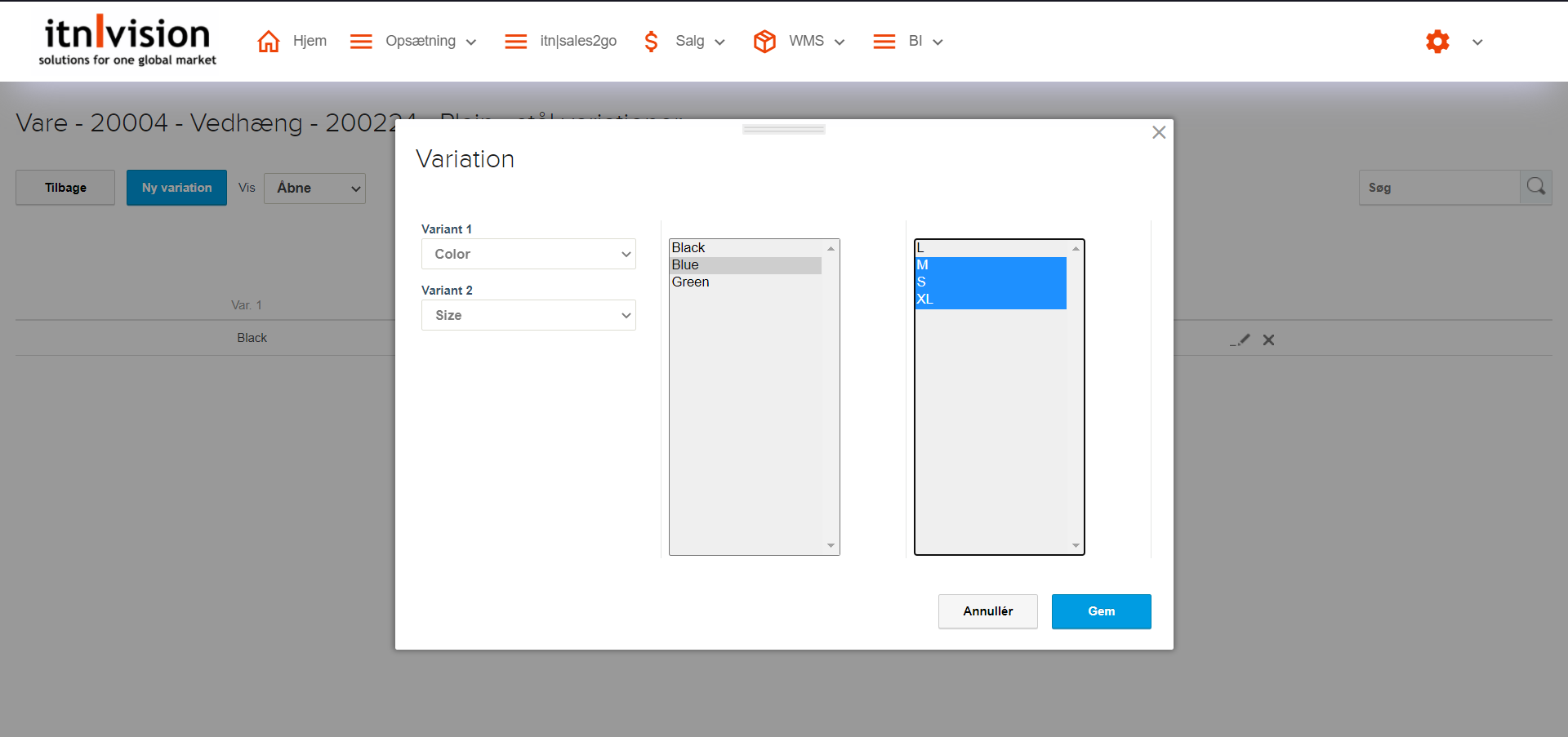Click the delete X icon in Black row
This screenshot has height=737, width=1568.
(x=1268, y=340)
